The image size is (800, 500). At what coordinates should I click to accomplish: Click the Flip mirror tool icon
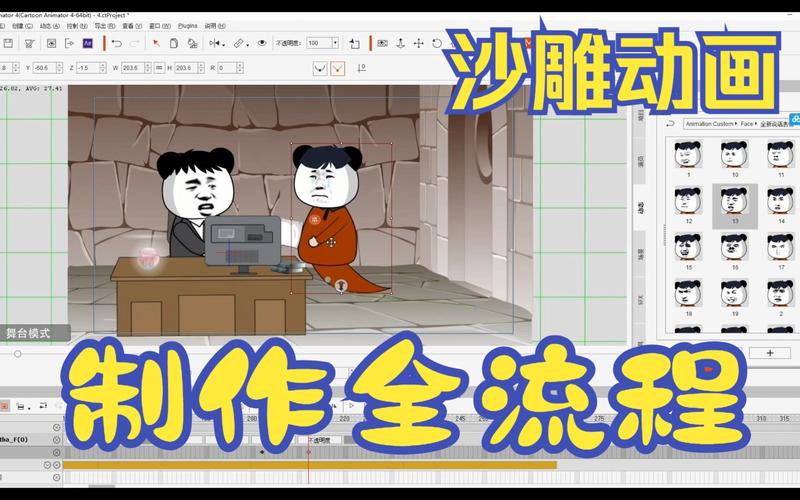click(x=214, y=43)
